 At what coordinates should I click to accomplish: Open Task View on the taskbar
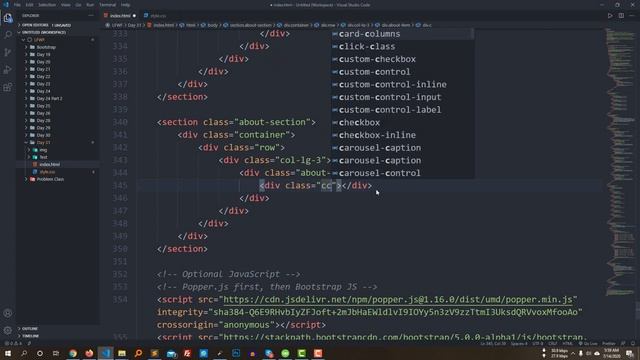[x=56, y=353]
